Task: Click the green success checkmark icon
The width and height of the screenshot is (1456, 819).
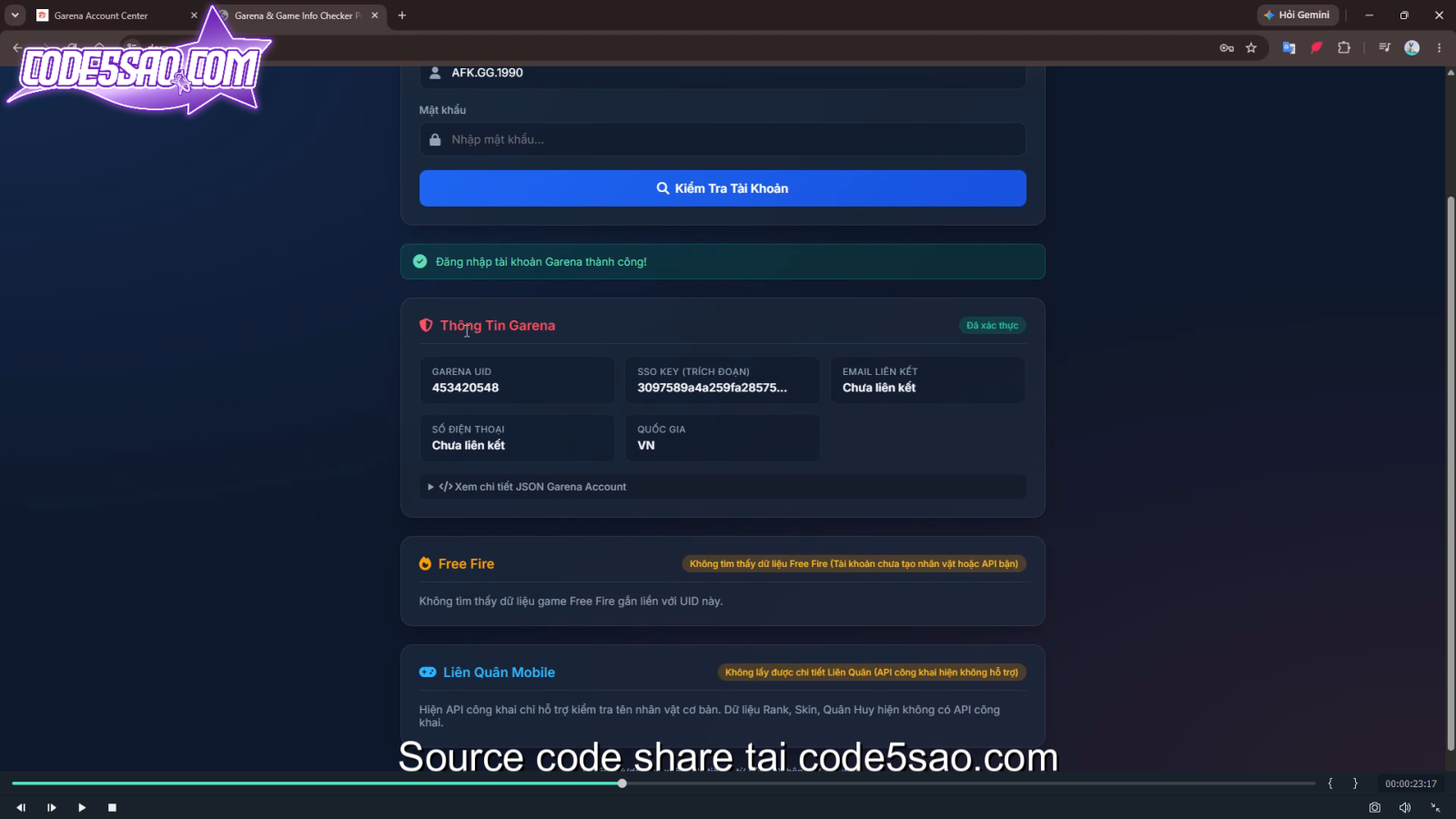Action: (x=420, y=261)
